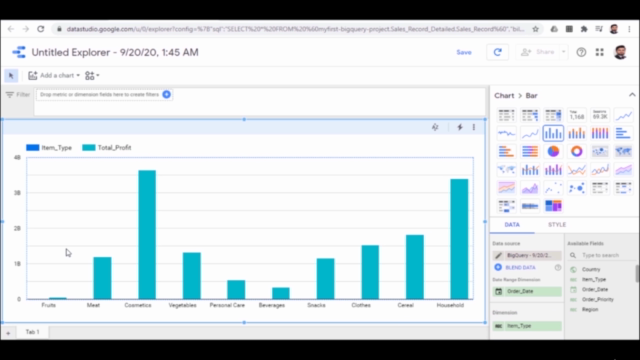The height and width of the screenshot is (360, 640).
Task: Select the pie chart type
Action: coord(553,151)
